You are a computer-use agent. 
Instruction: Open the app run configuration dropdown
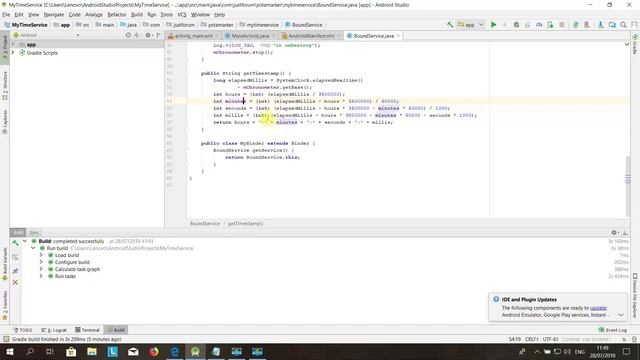[471, 25]
